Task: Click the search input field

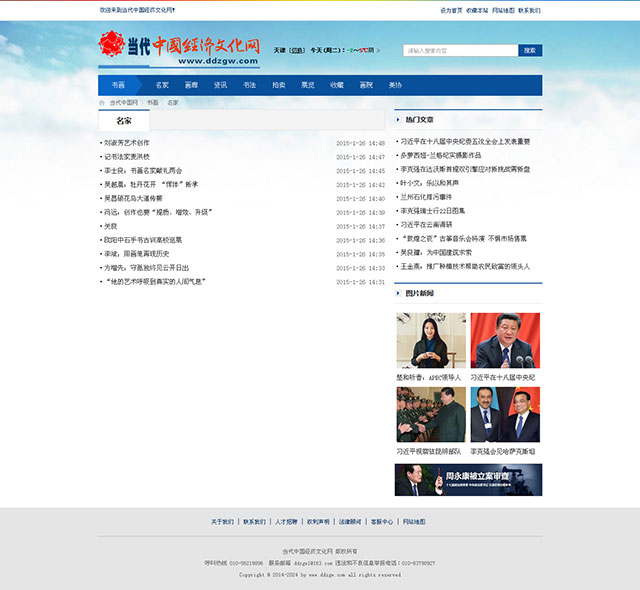Action: click(460, 50)
